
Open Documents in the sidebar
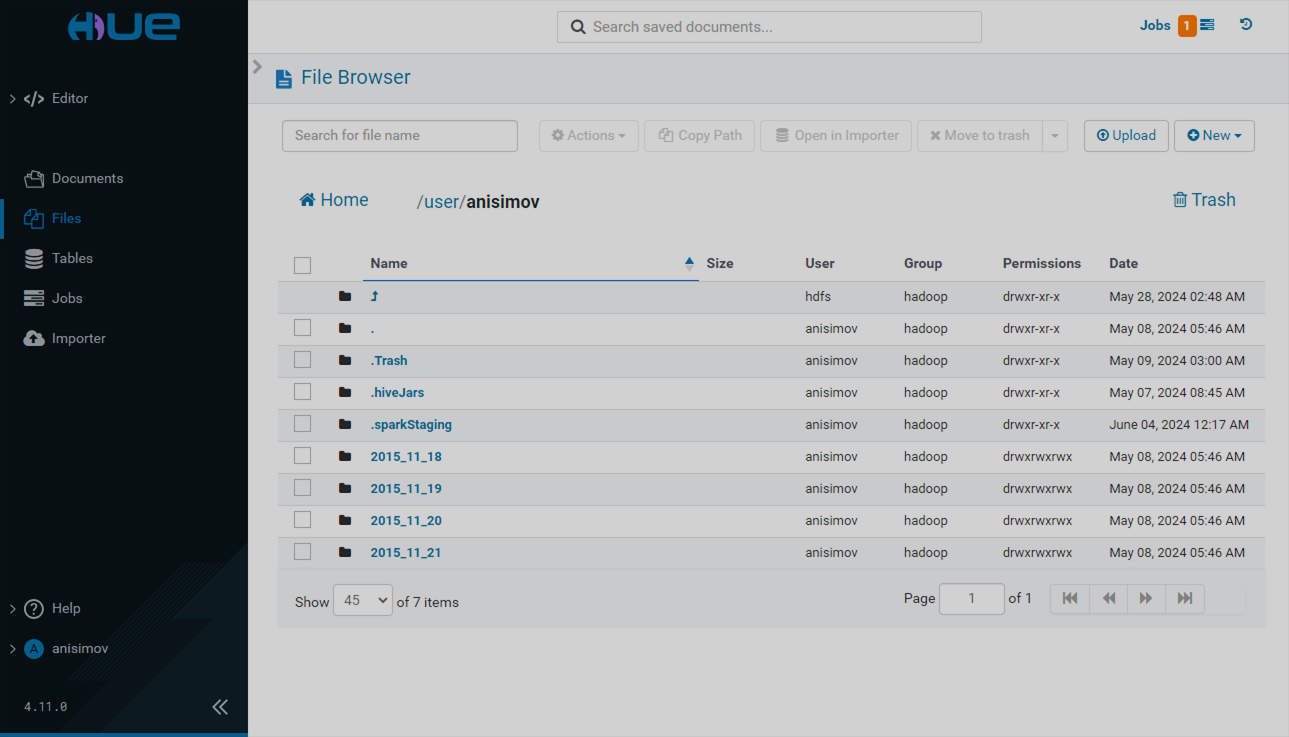pyautogui.click(x=74, y=178)
